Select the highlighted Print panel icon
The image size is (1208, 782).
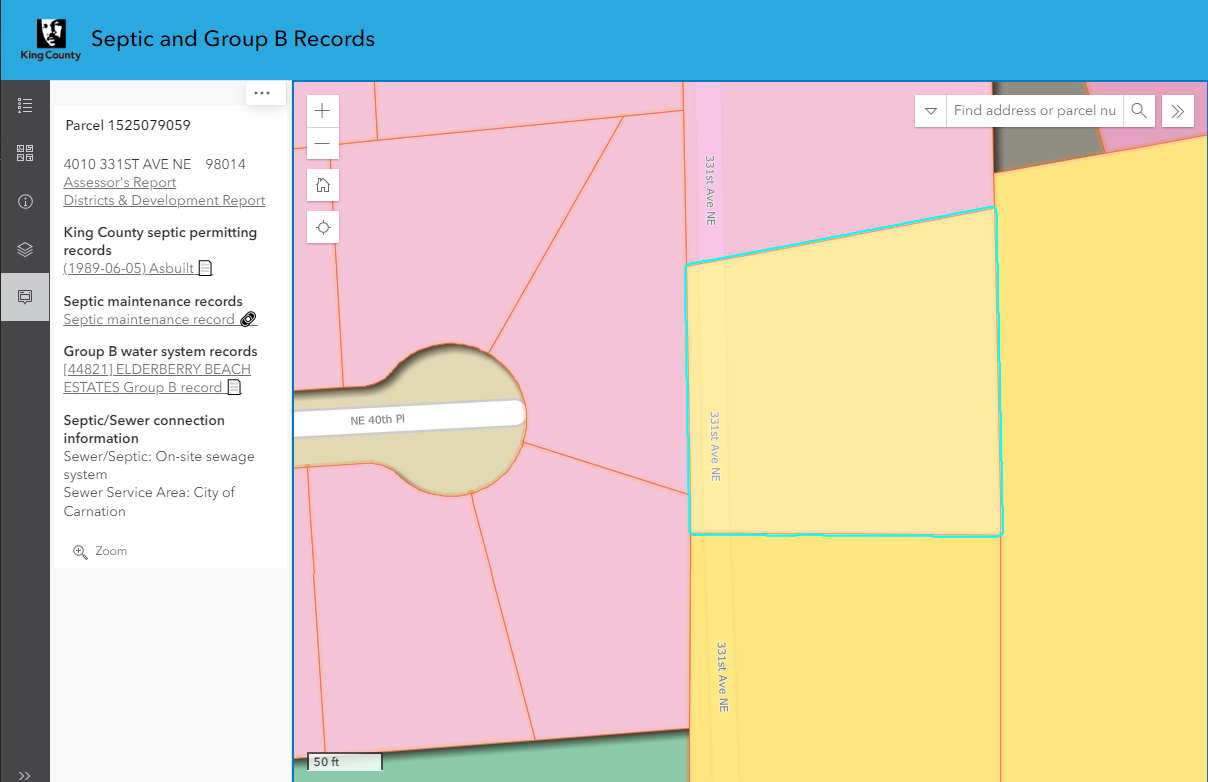25,296
